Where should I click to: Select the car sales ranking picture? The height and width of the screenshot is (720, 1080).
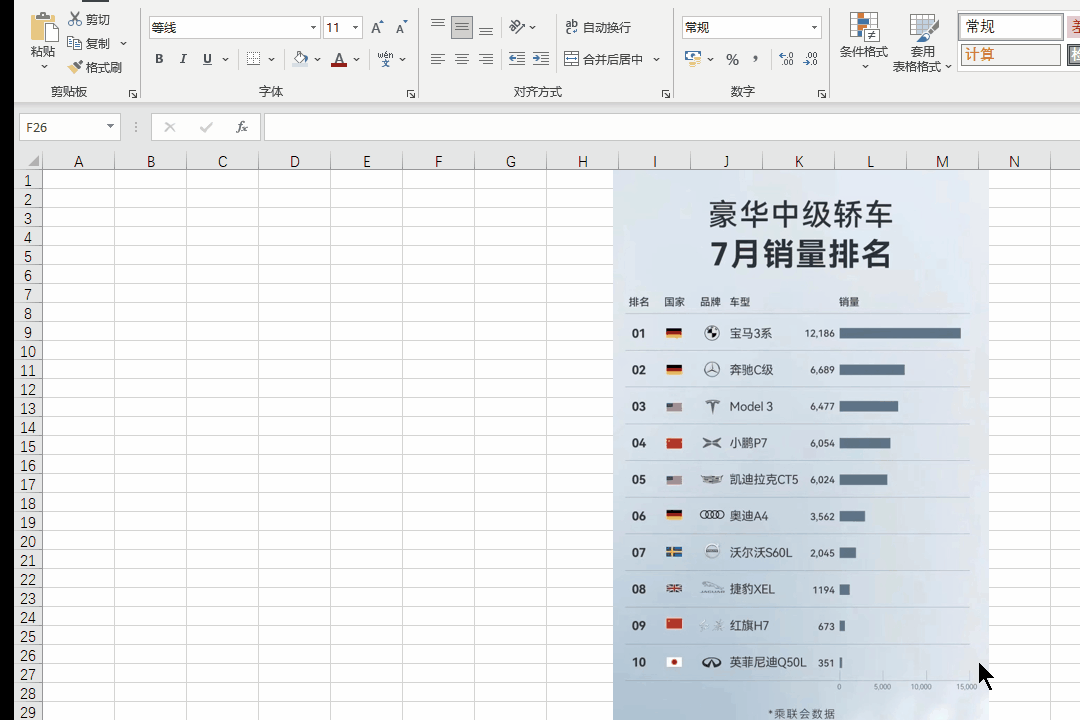click(800, 445)
